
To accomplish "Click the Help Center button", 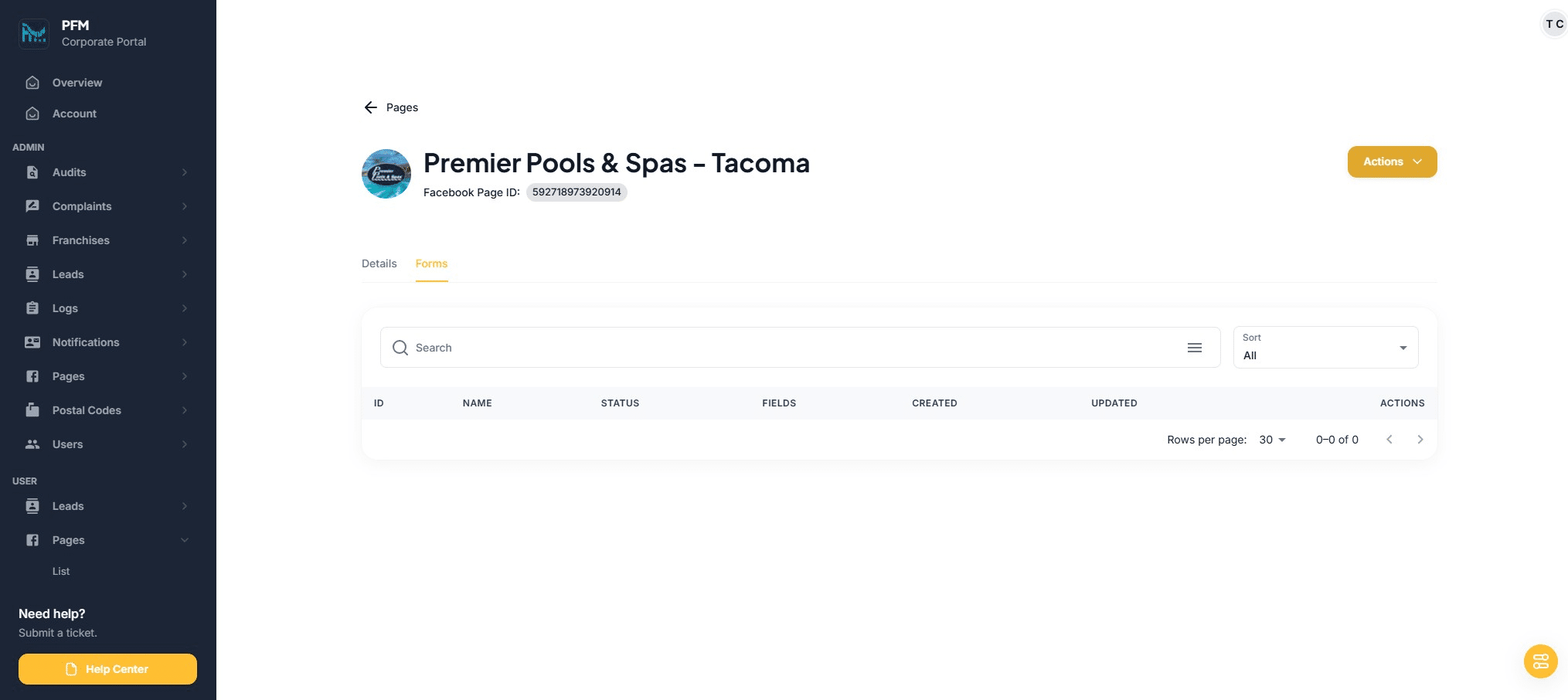I will [x=107, y=669].
